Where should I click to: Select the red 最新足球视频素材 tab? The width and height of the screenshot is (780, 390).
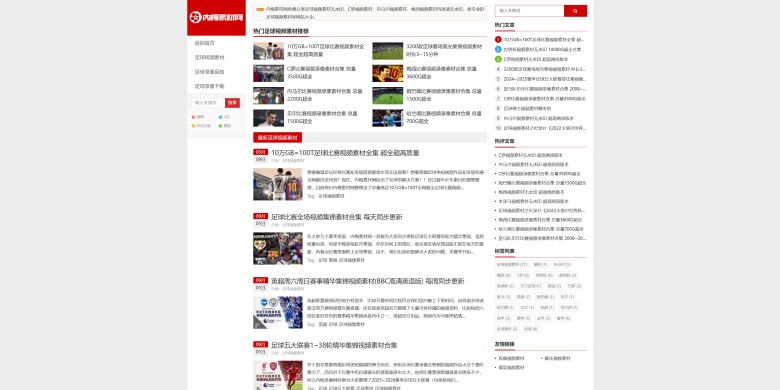(x=277, y=137)
